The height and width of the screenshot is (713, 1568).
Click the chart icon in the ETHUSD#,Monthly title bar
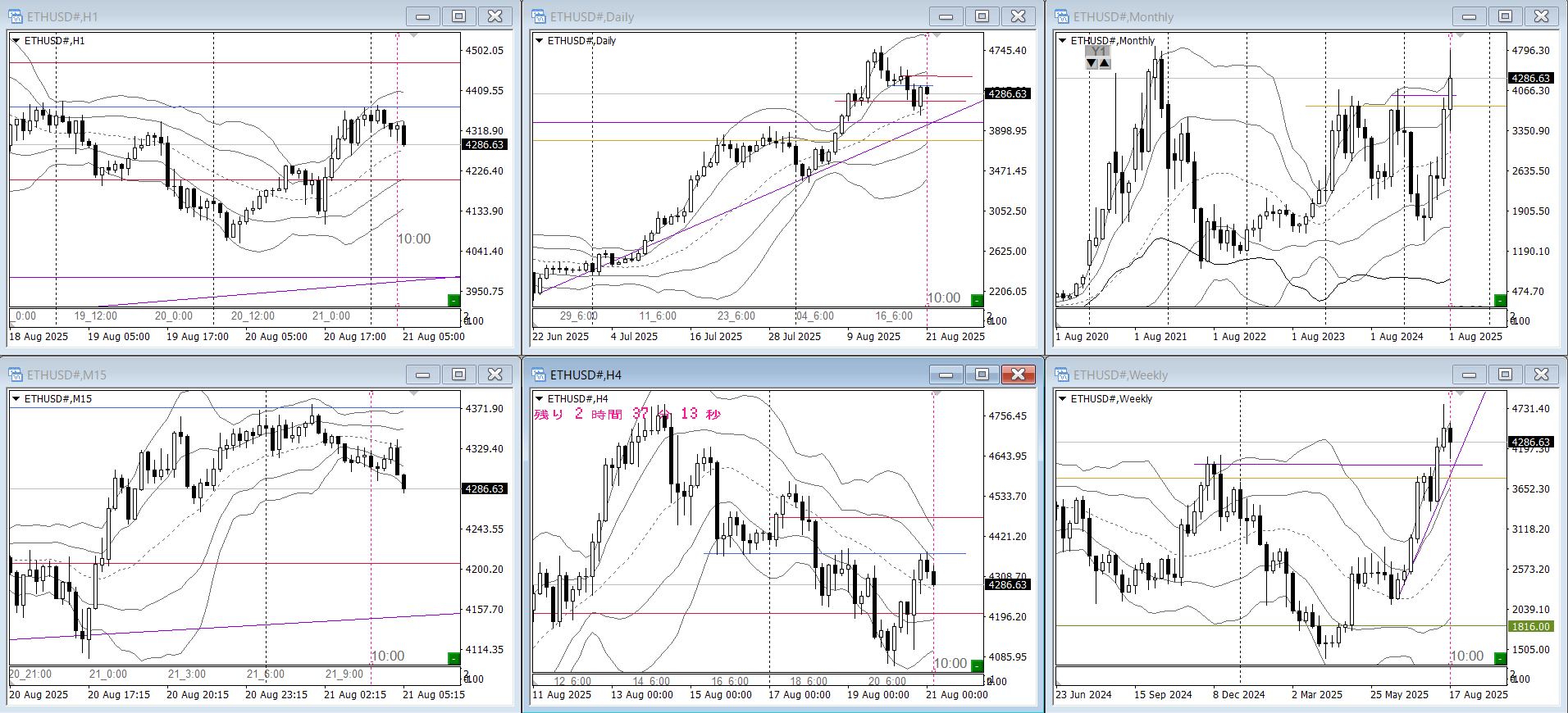(1062, 16)
